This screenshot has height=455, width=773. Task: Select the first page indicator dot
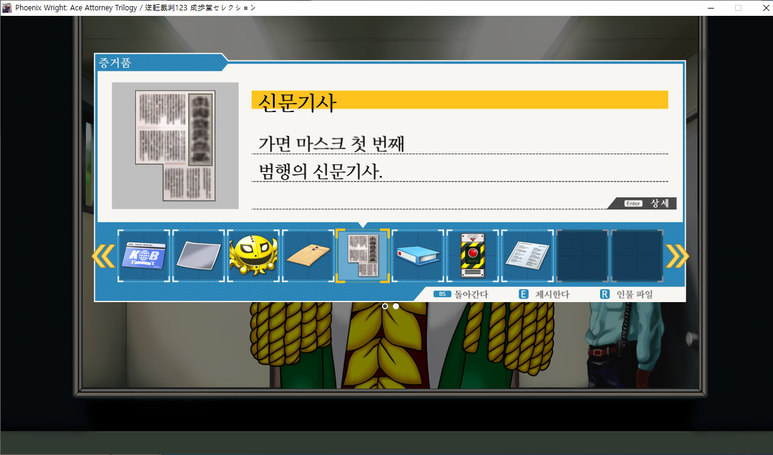click(385, 306)
